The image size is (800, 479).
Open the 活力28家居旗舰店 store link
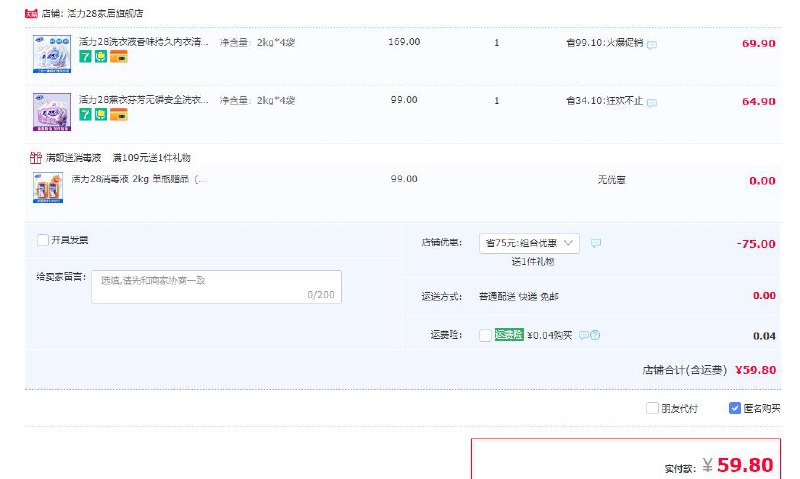pos(105,13)
